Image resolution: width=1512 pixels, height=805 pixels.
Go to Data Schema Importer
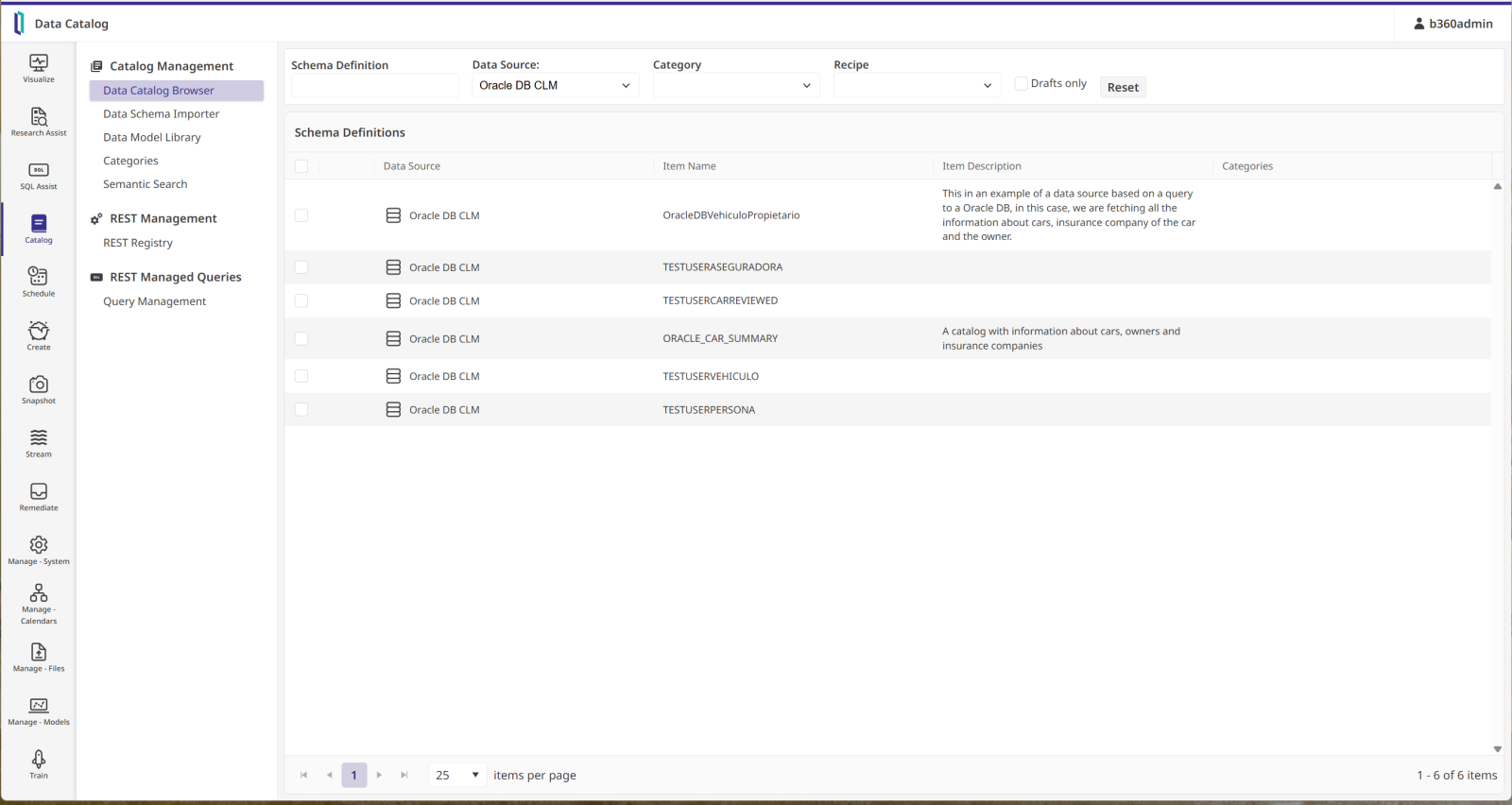[161, 114]
